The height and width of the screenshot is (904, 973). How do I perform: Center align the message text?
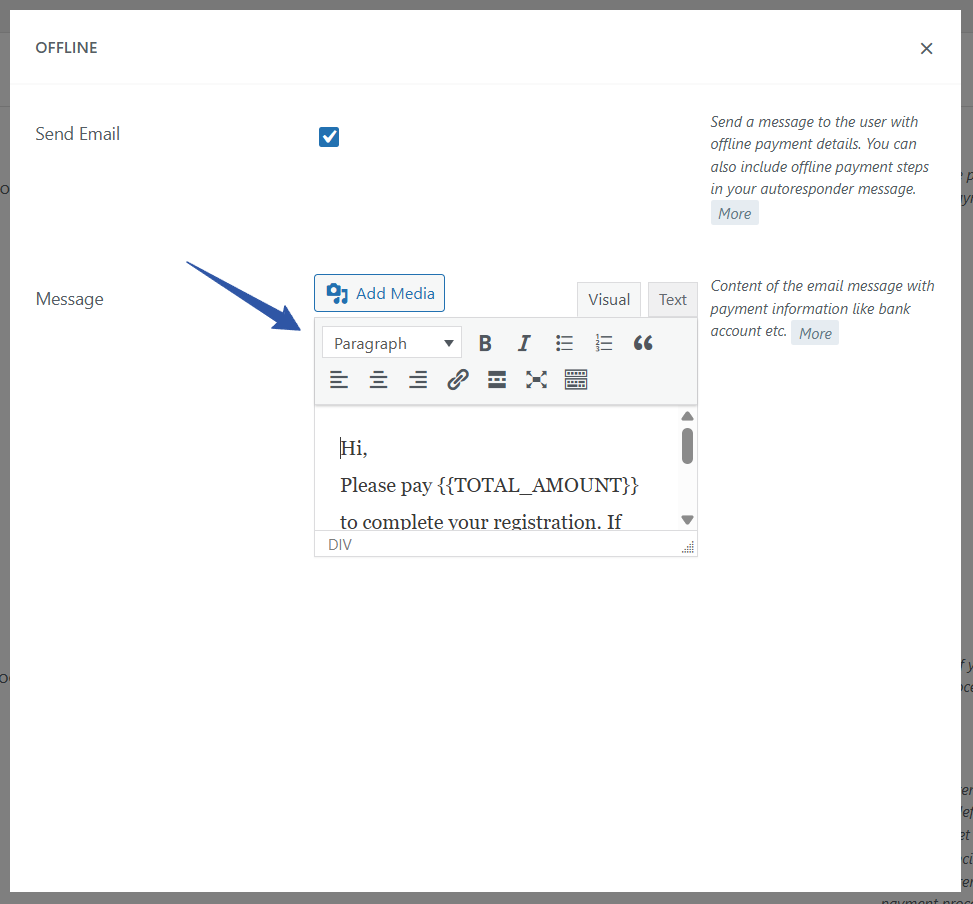point(379,380)
